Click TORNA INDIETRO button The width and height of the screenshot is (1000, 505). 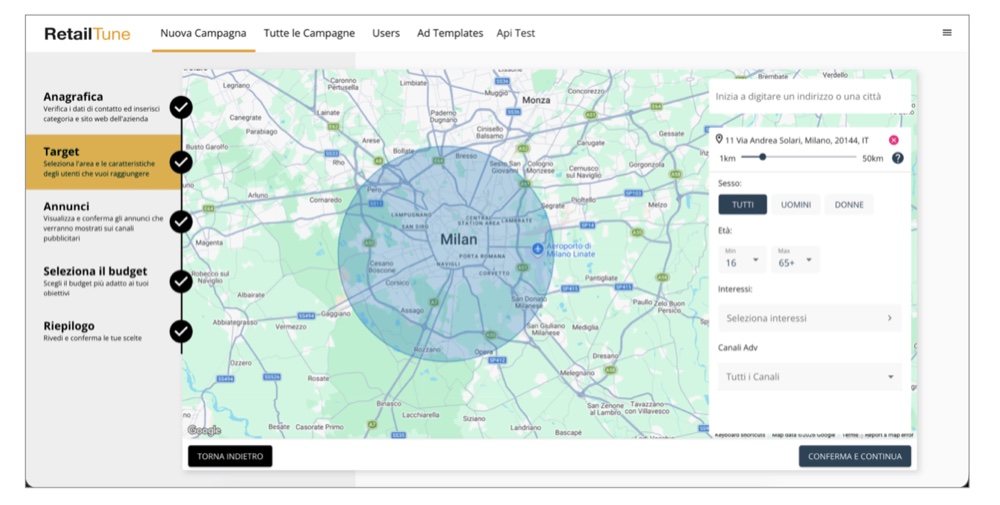[x=230, y=457]
